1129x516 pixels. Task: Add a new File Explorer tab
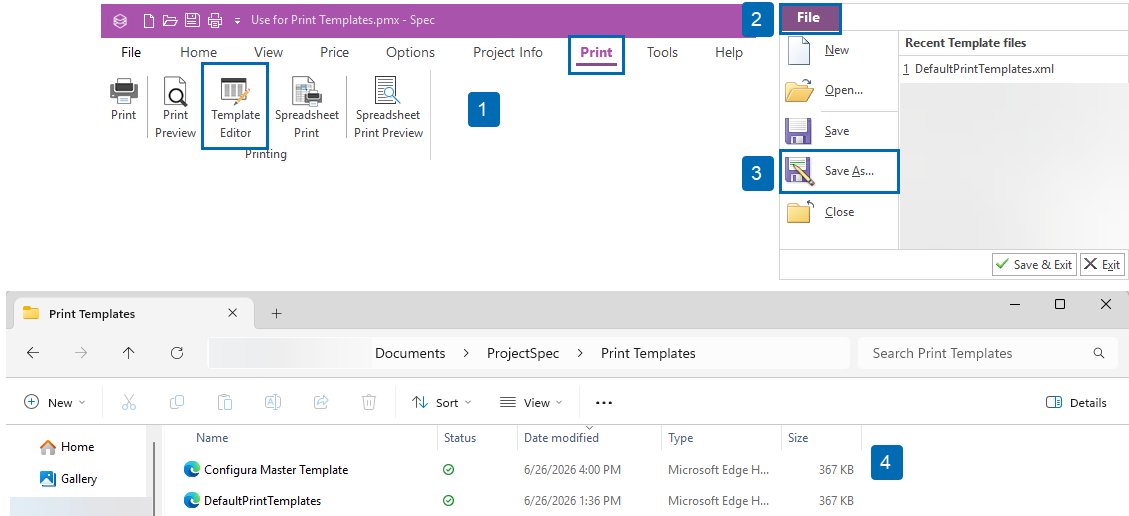coord(276,313)
